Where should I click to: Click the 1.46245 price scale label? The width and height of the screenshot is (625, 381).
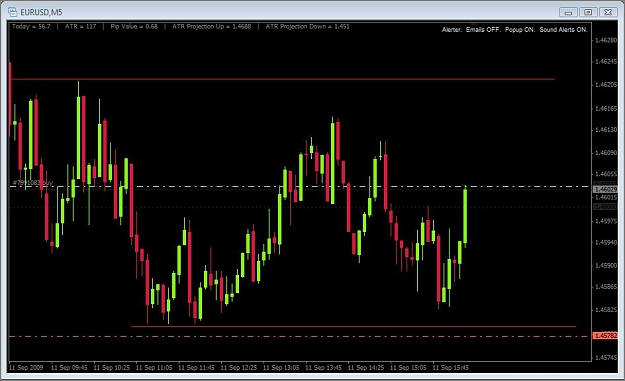(605, 61)
